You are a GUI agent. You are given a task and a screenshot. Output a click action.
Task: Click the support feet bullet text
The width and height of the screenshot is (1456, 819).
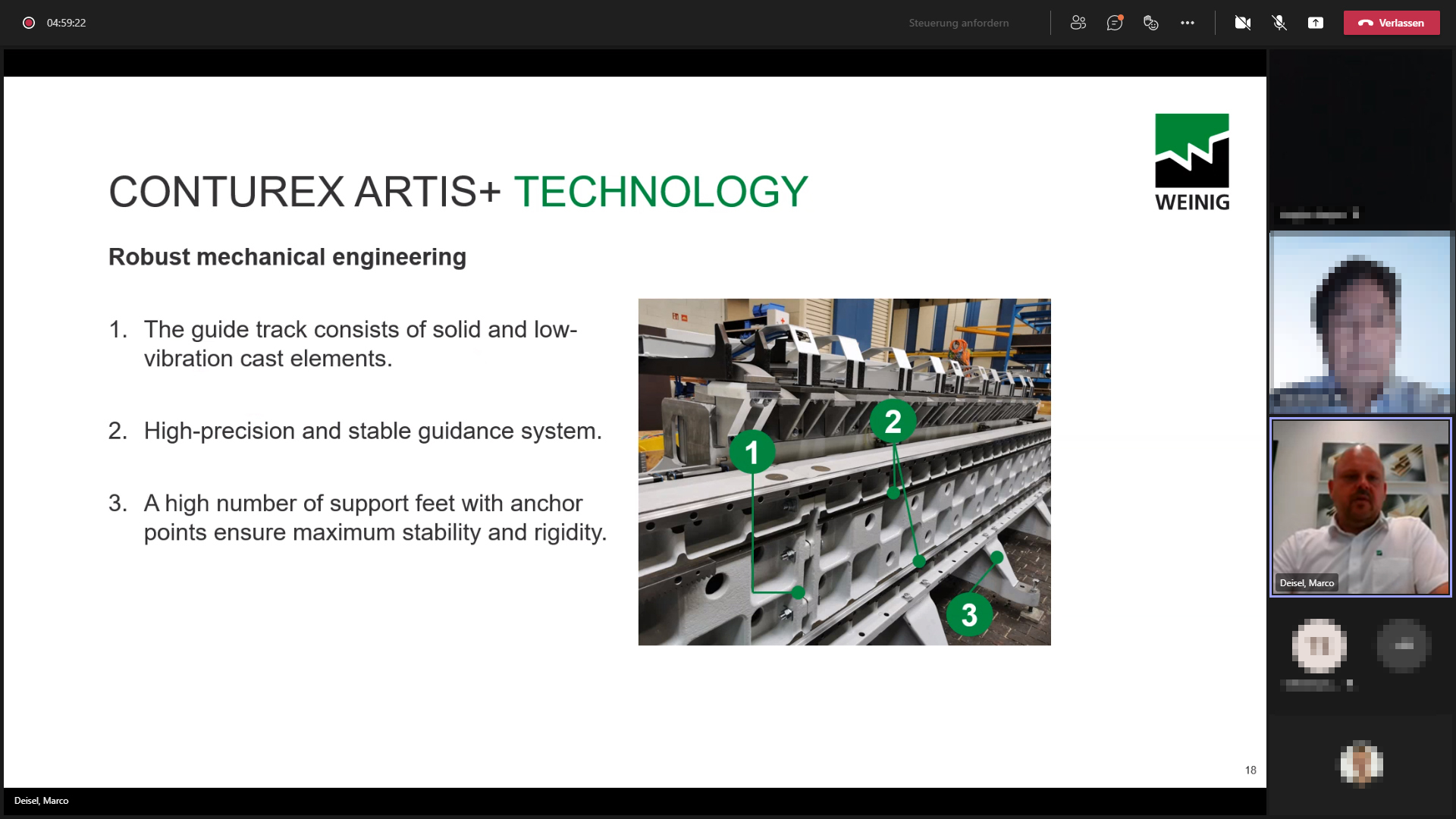[x=375, y=517]
